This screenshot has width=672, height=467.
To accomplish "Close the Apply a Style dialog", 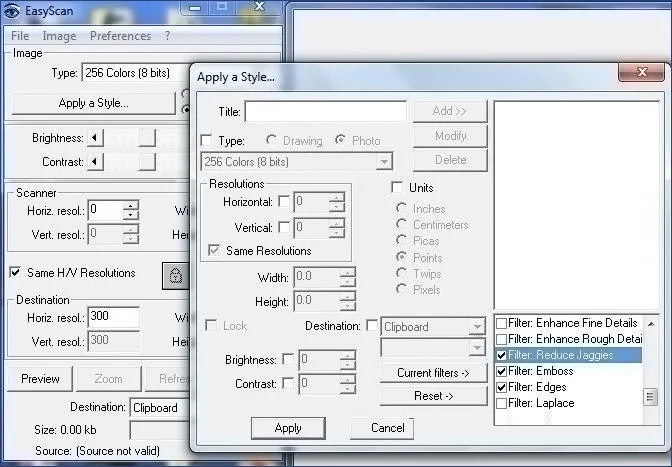I will (642, 72).
